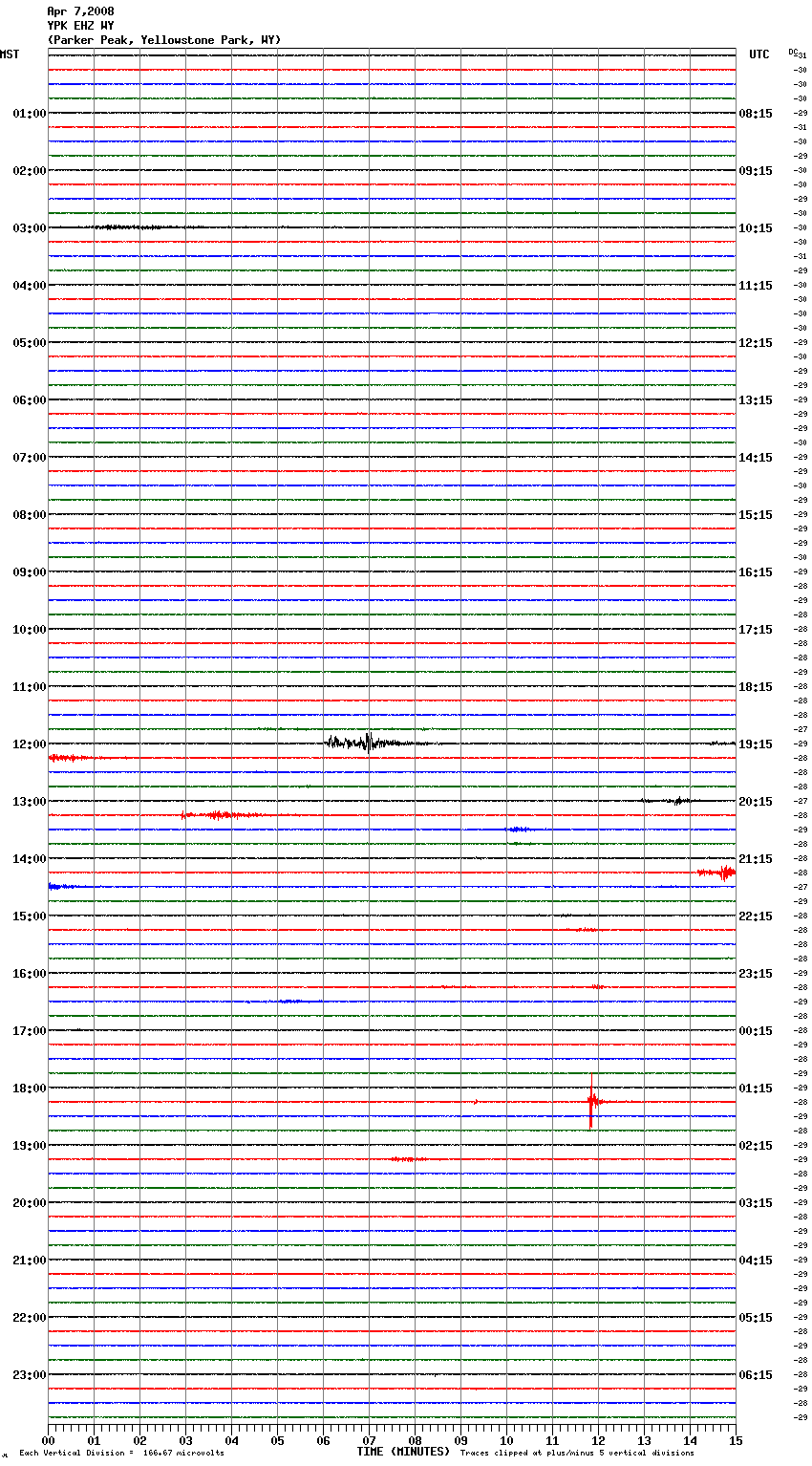The width and height of the screenshot is (812, 1466).
Task: Click the '(Parker Peak, Yellowstone Park, WY)' title
Action: pyautogui.click(x=164, y=40)
